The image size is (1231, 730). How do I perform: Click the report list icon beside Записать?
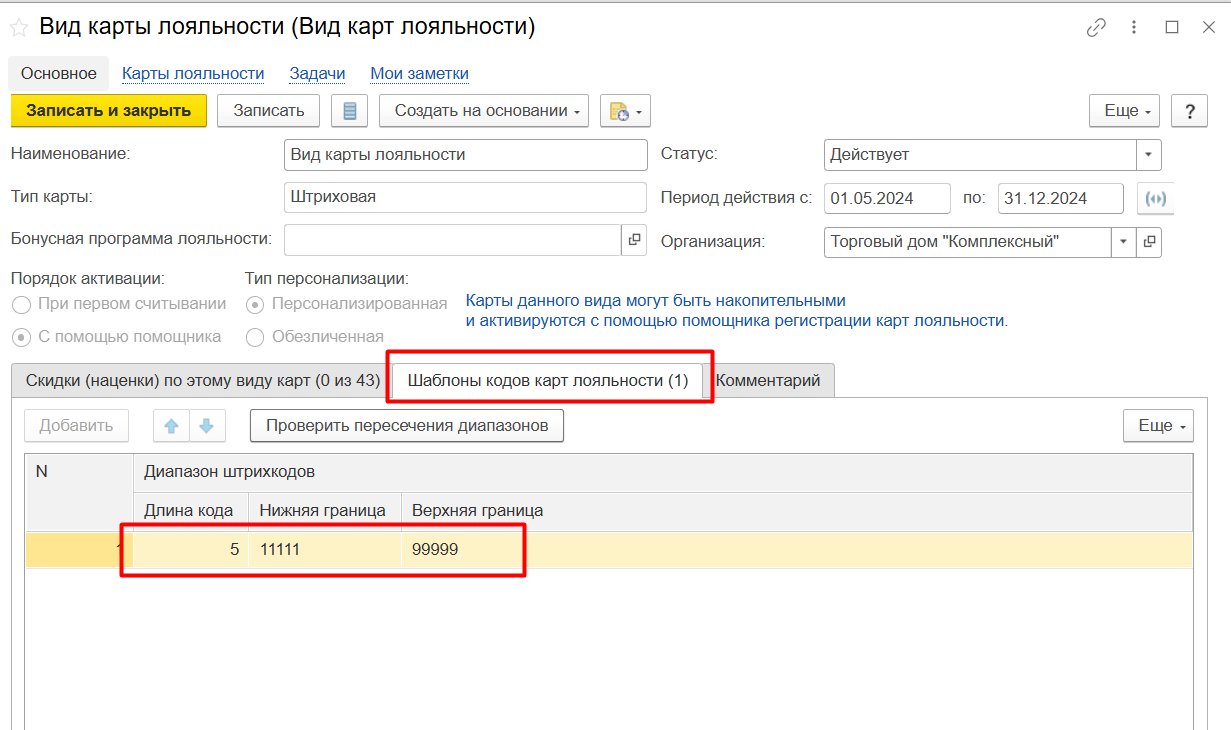349,111
